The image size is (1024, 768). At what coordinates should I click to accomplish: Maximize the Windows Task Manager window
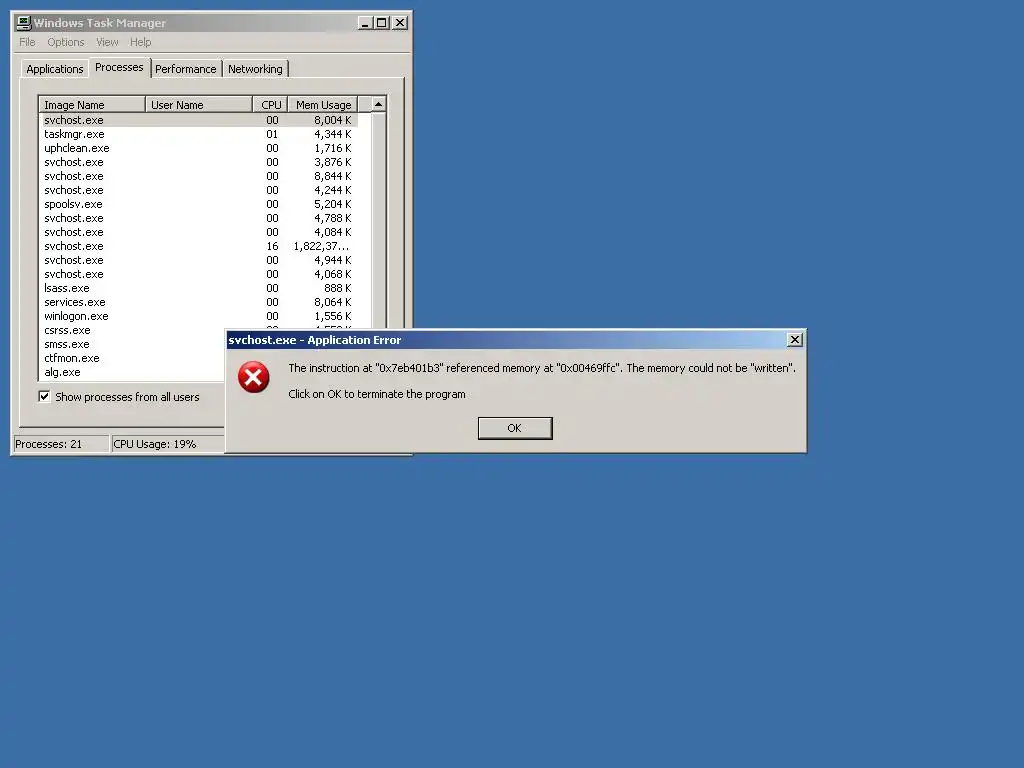coord(381,23)
